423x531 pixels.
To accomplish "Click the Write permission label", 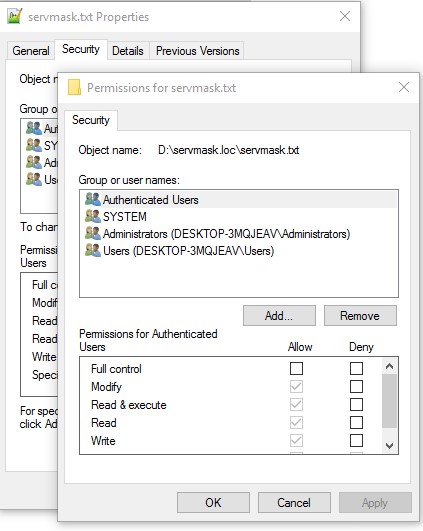I will coord(103,441).
